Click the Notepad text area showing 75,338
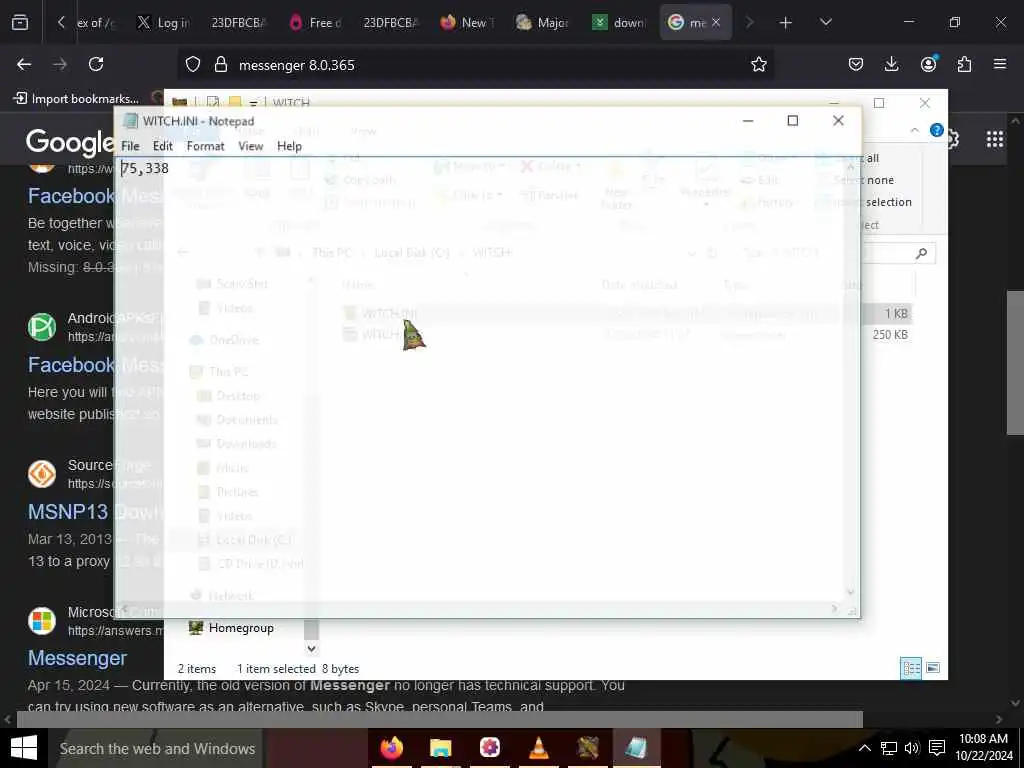This screenshot has height=768, width=1024. [481, 379]
